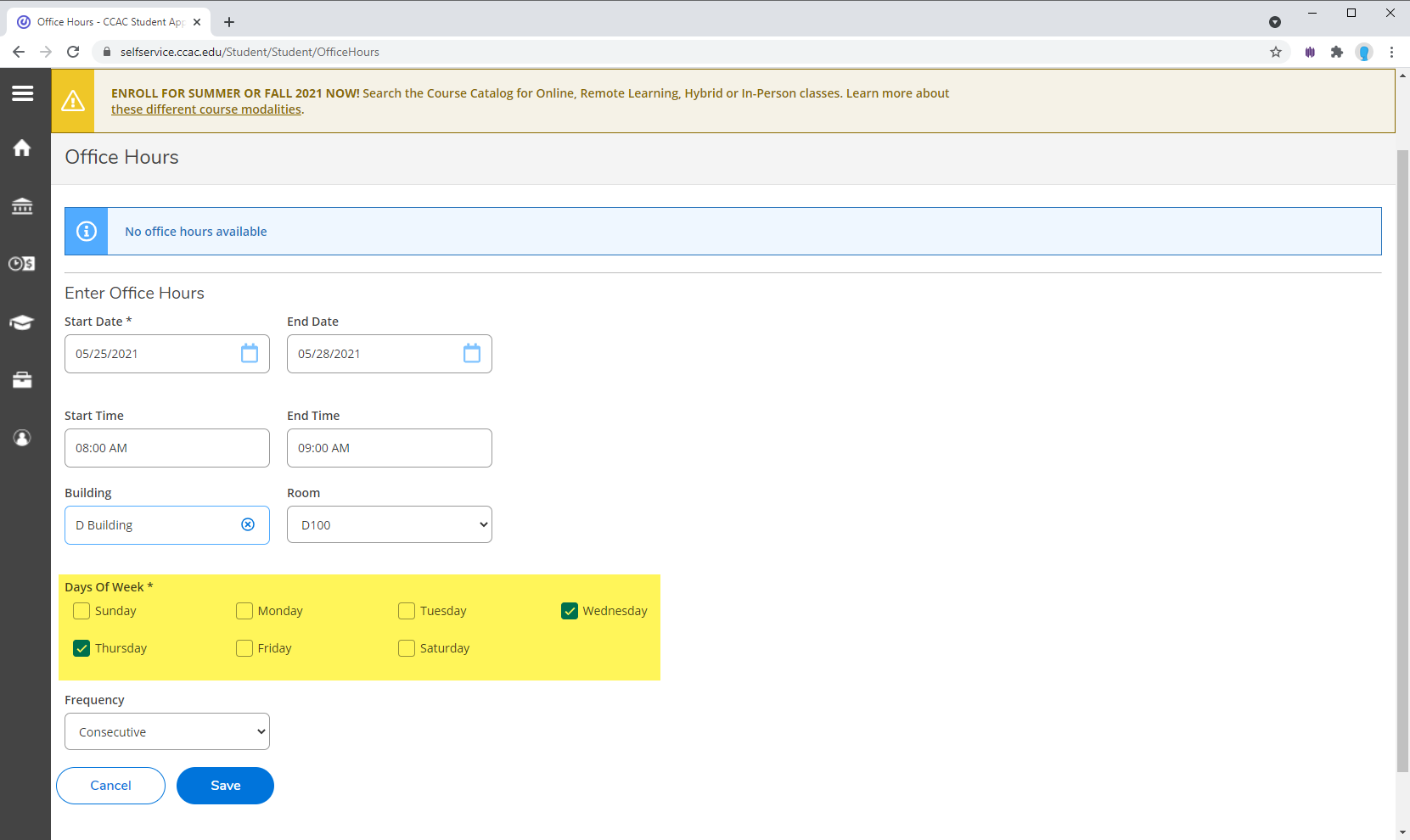Click the warning triangle icon in banner
Screen dimensions: 1410x840
point(73,101)
